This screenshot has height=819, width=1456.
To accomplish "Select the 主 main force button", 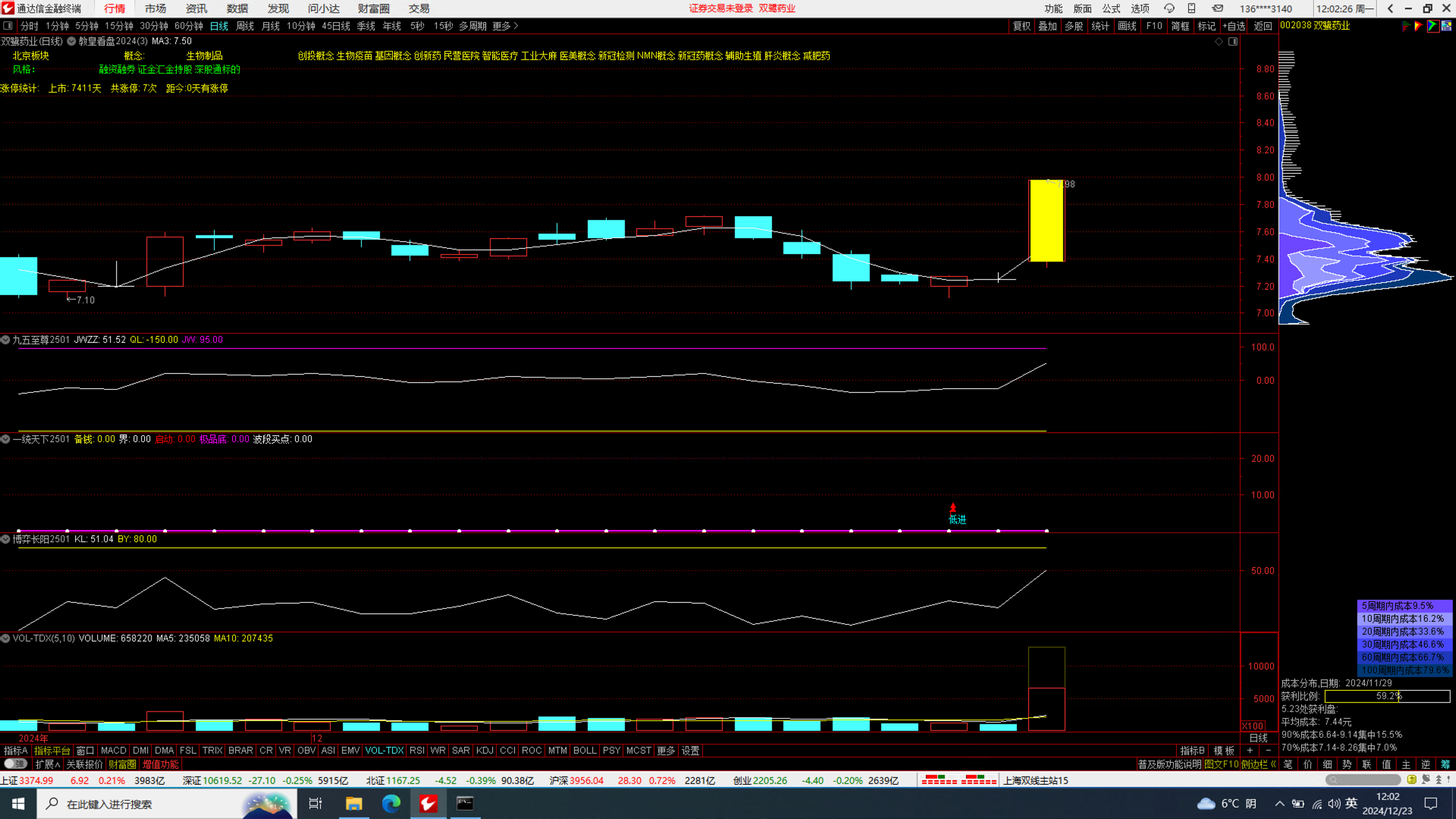I will 1406,764.
